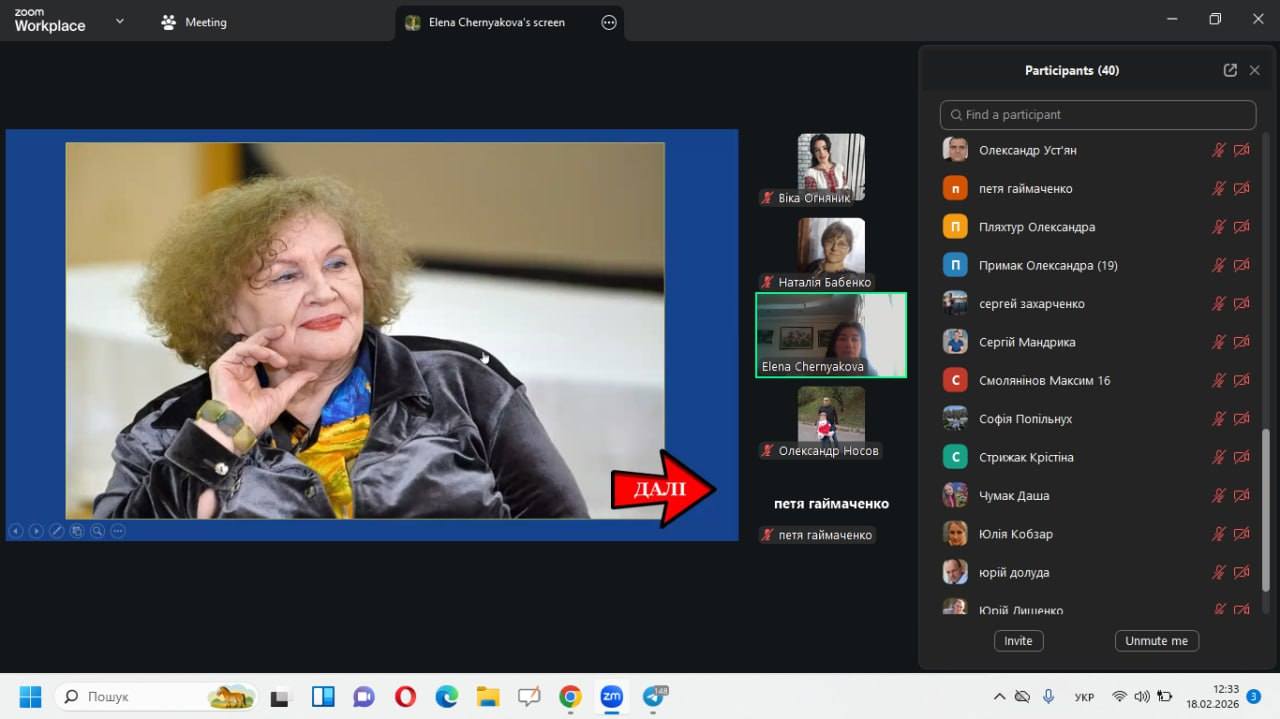This screenshot has height=719, width=1280.
Task: Expand the Zoom Workplace dropdown chevron
Action: point(120,21)
